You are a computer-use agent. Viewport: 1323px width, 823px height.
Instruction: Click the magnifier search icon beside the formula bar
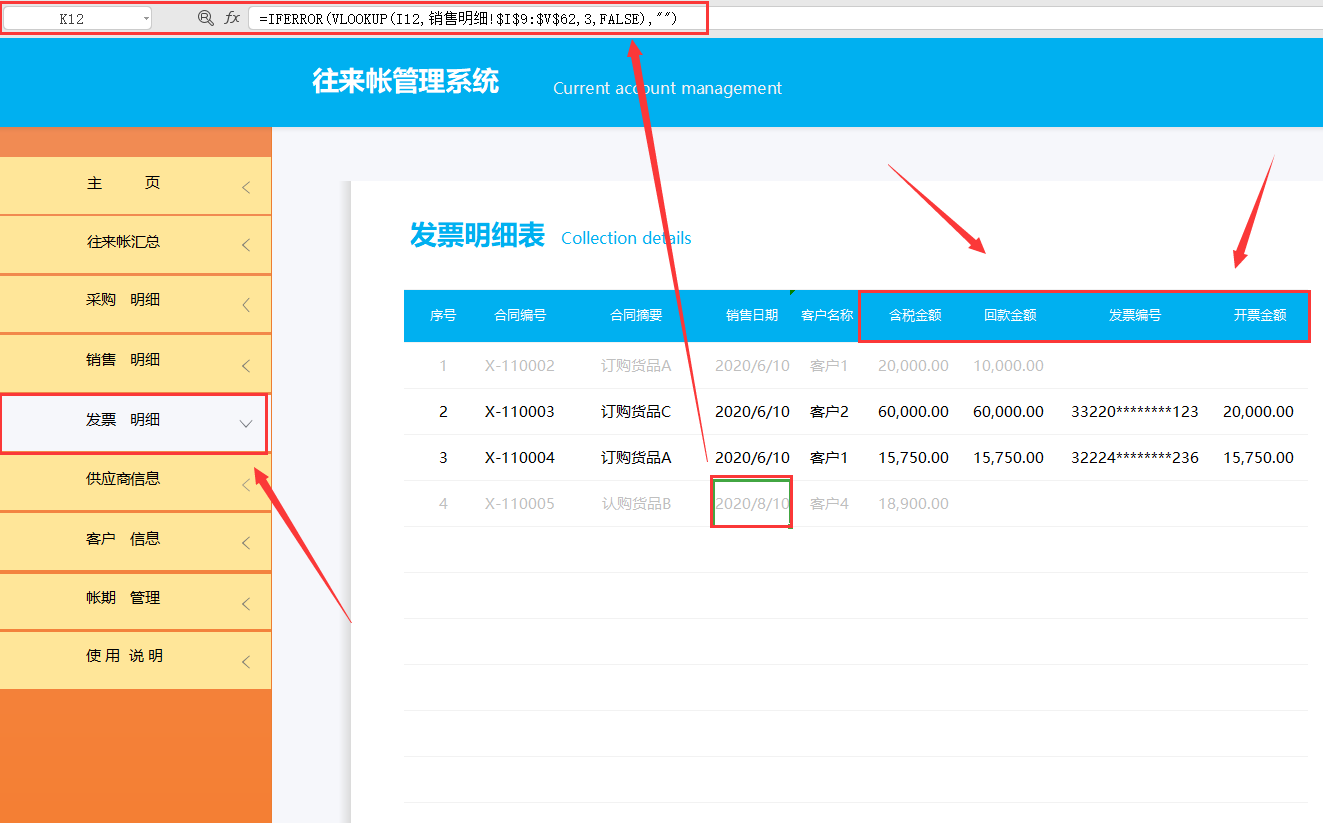(x=205, y=17)
